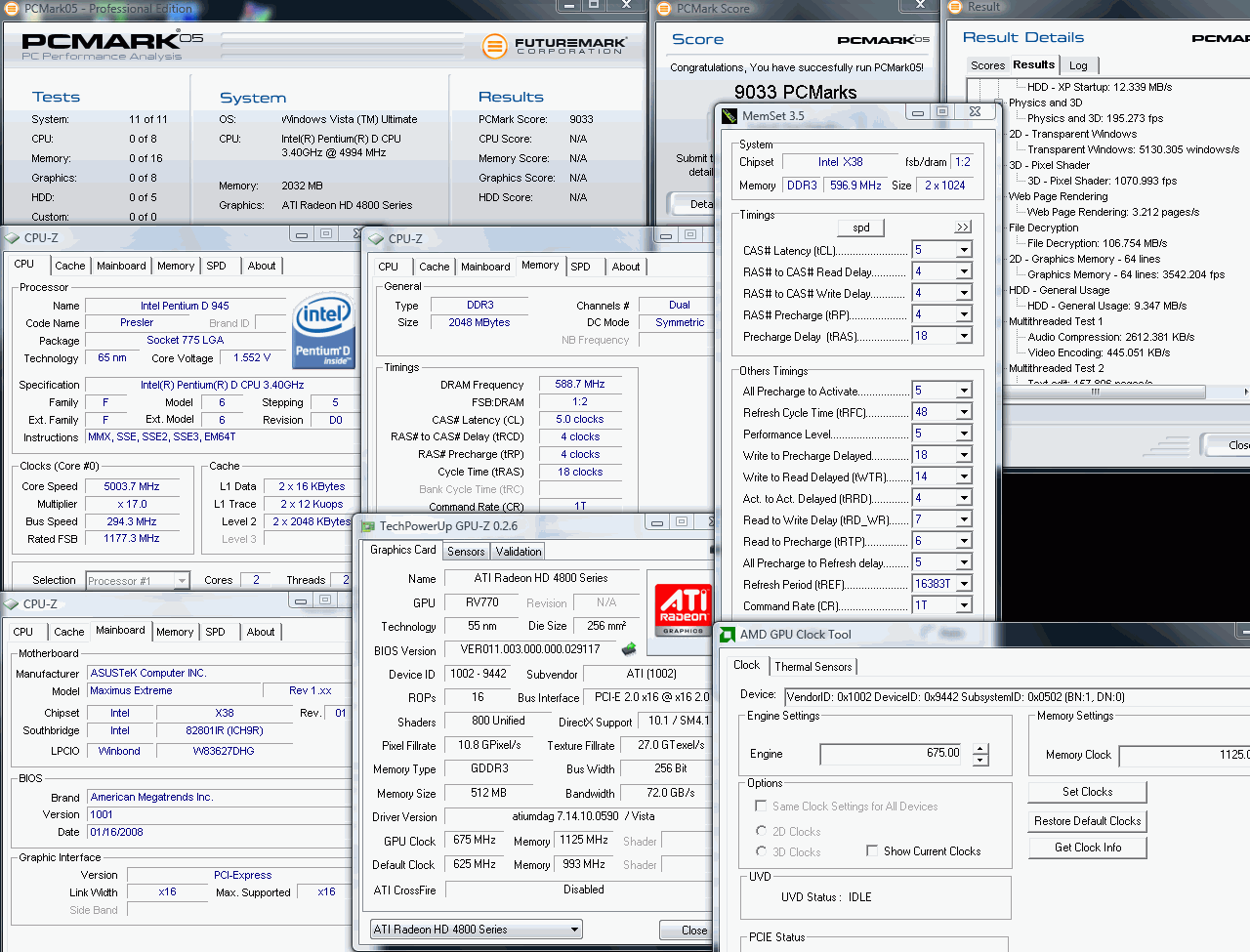Screen dimensions: 1250x952
Task: Open the Refresh Period (tREF) dropdown
Action: (x=964, y=584)
